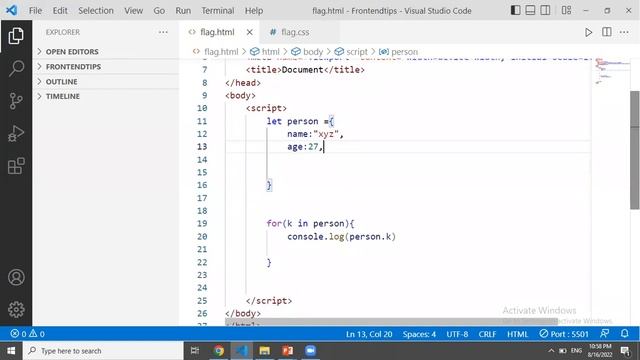Image resolution: width=640 pixels, height=360 pixels.
Task: Click the editor vertical scrollbar
Action: (x=635, y=150)
